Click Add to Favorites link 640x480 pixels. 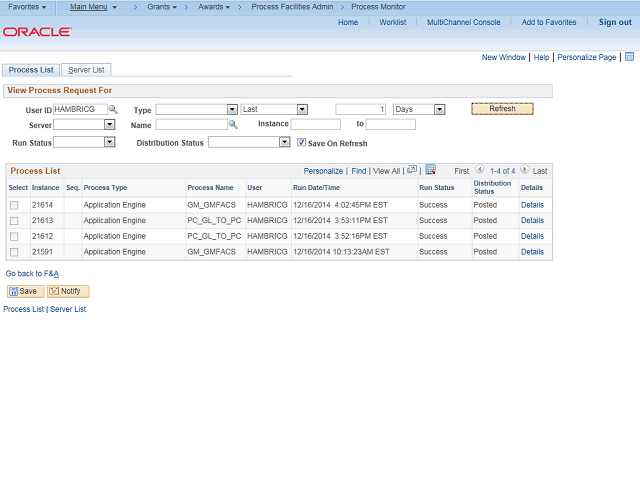click(x=549, y=22)
